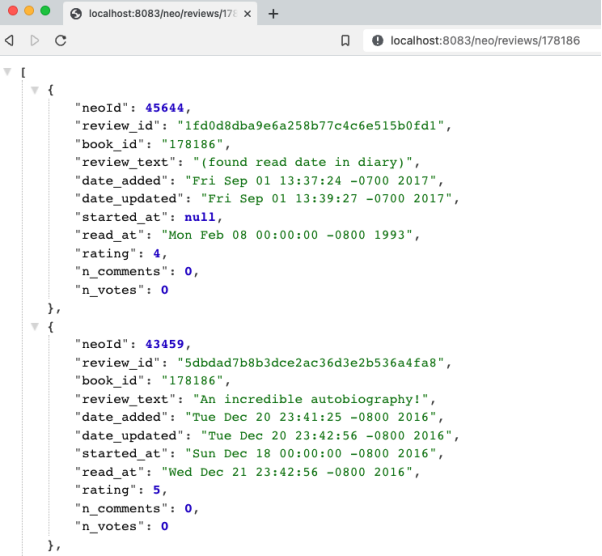Screen dimensions: 602x556
Task: Focus the address bar showing localhost:8083/neo/reviews/178186
Action: [x=482, y=40]
